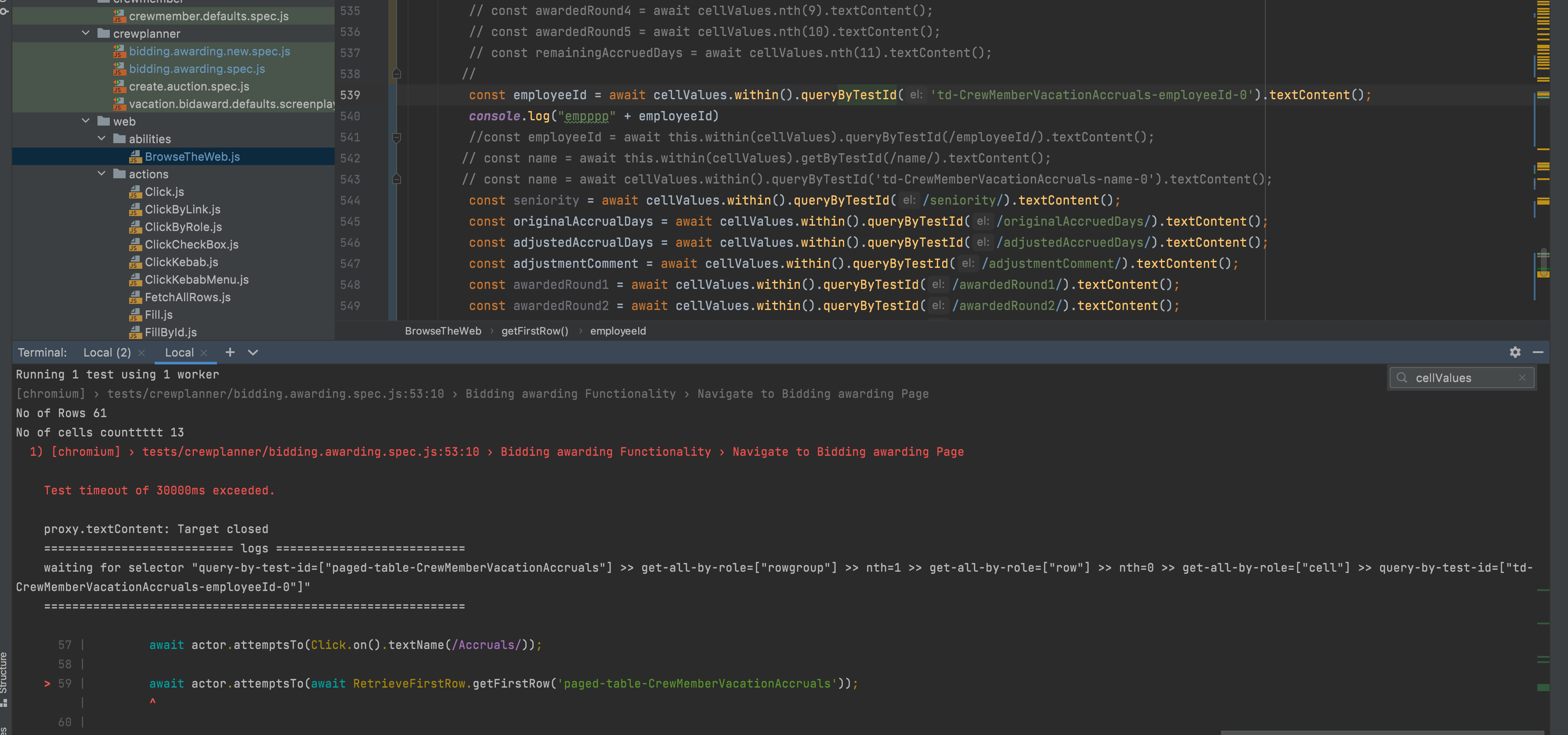
Task: Hide the terminal panel with minimize dash
Action: click(1538, 352)
